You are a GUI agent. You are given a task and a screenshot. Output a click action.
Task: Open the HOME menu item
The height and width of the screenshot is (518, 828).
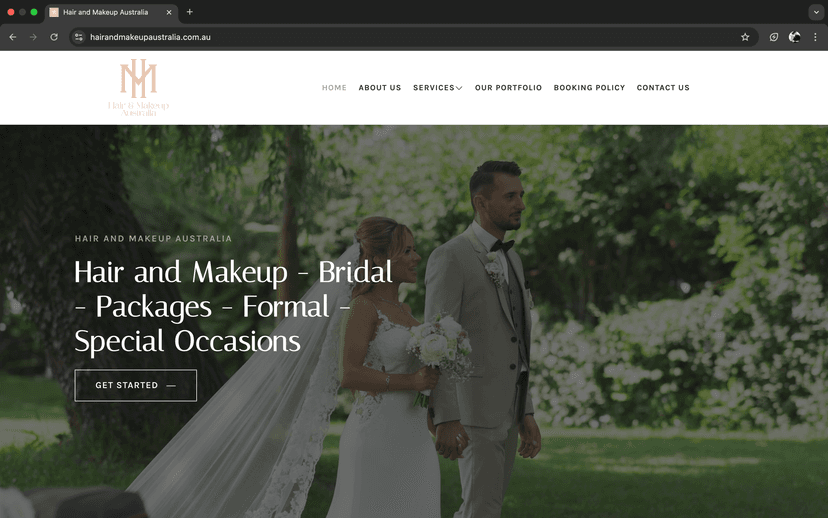pos(334,88)
